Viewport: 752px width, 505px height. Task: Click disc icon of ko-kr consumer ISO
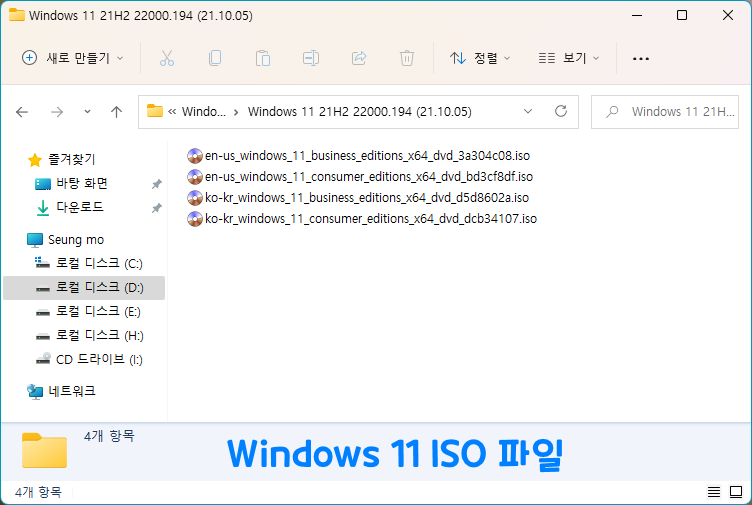pos(195,219)
